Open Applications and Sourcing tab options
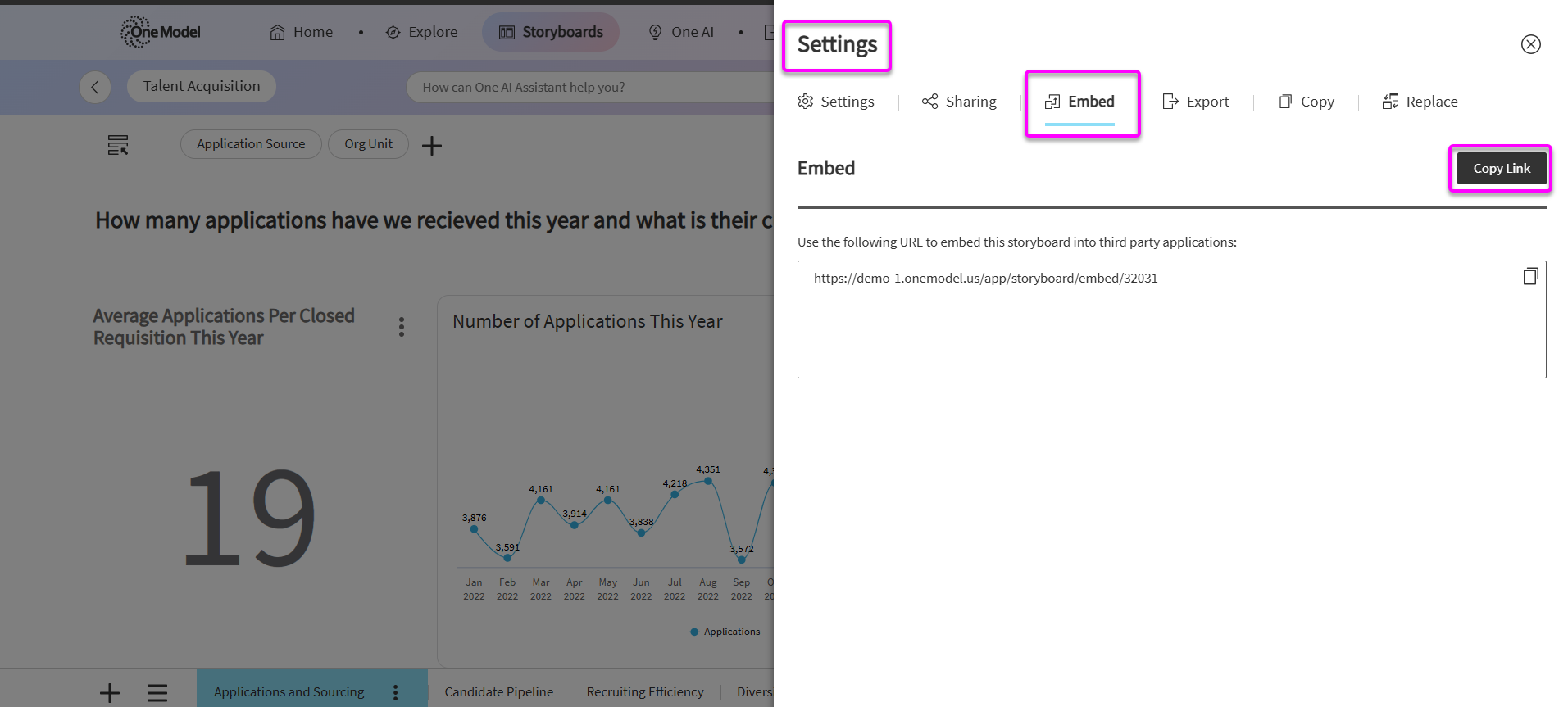The image size is (1568, 707). pos(396,692)
